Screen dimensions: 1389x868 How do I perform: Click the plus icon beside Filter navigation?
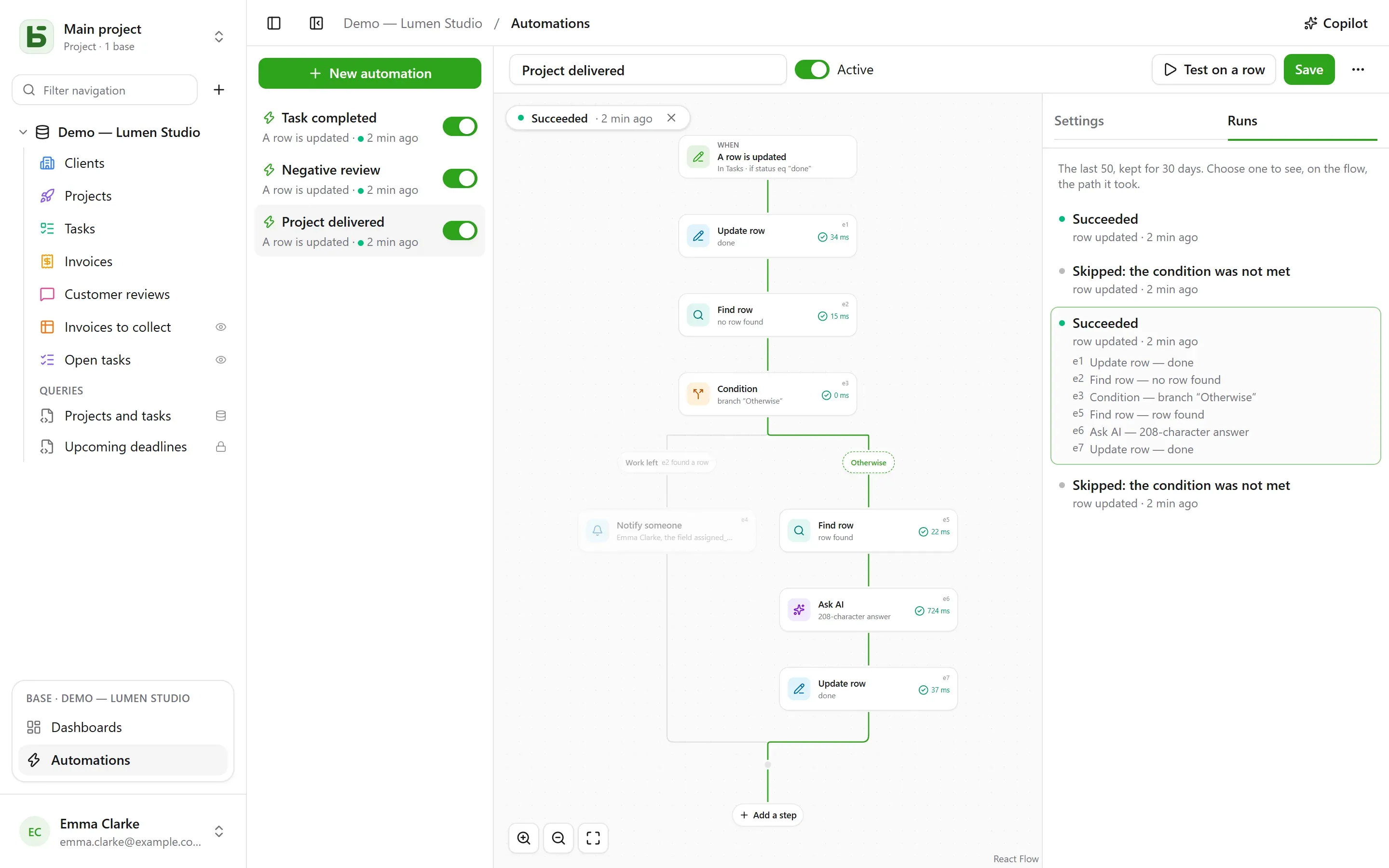218,90
